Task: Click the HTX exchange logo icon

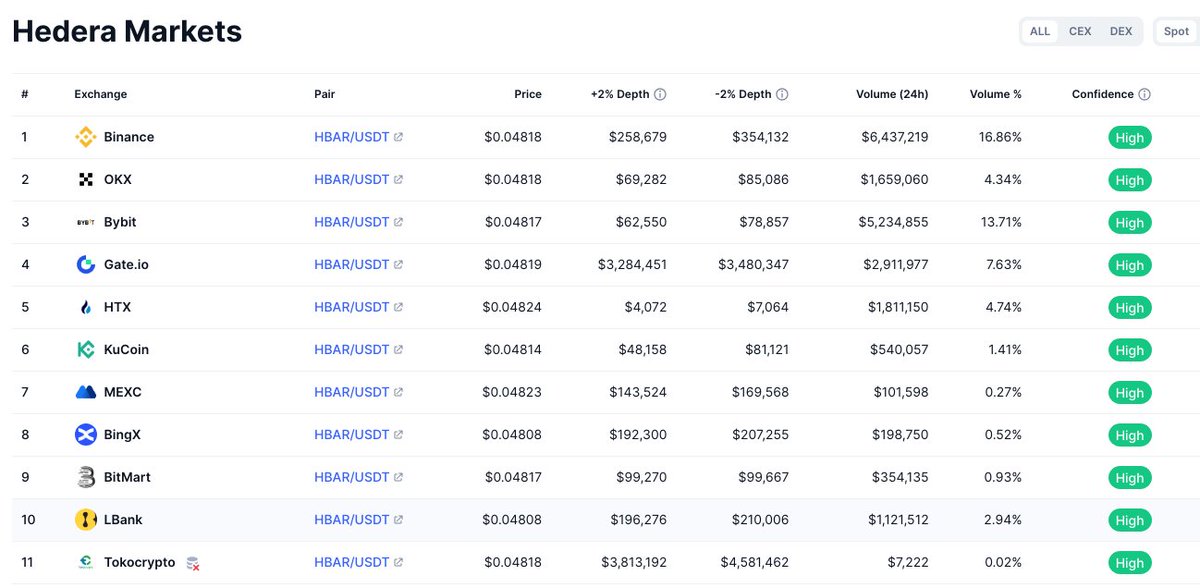Action: pyautogui.click(x=86, y=307)
